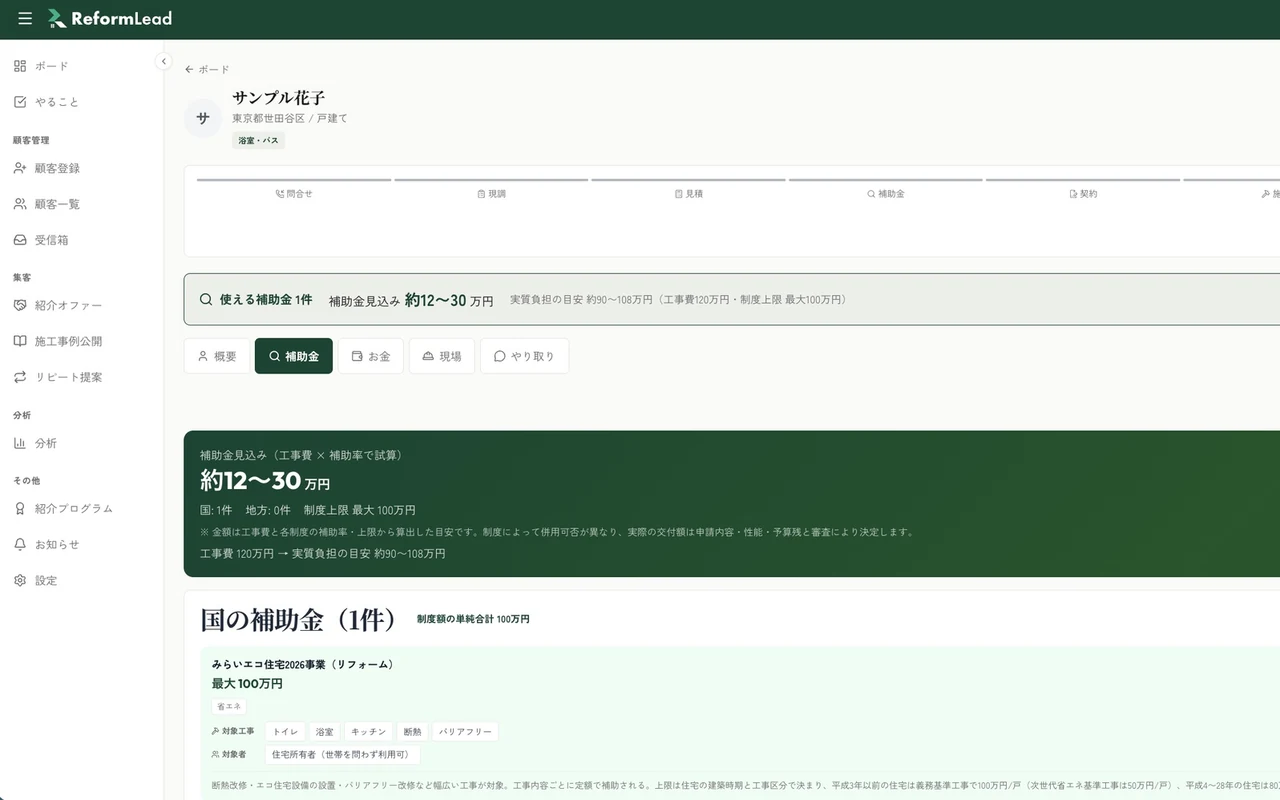
Task: Select the 問合せ pipeline stage
Action: pos(294,193)
